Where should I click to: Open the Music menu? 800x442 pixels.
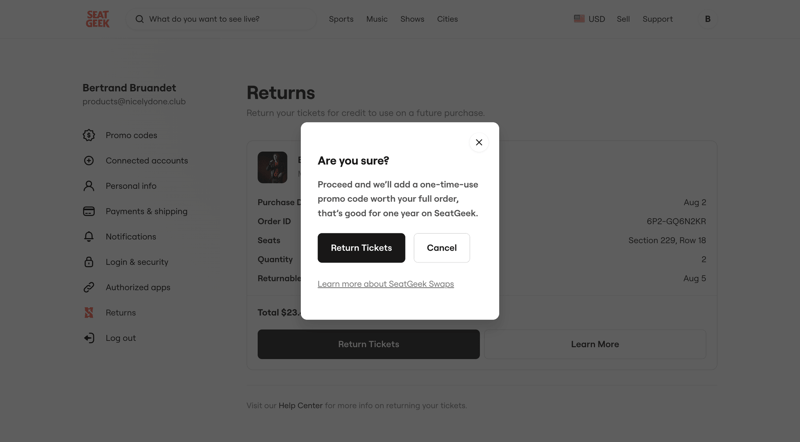click(377, 19)
